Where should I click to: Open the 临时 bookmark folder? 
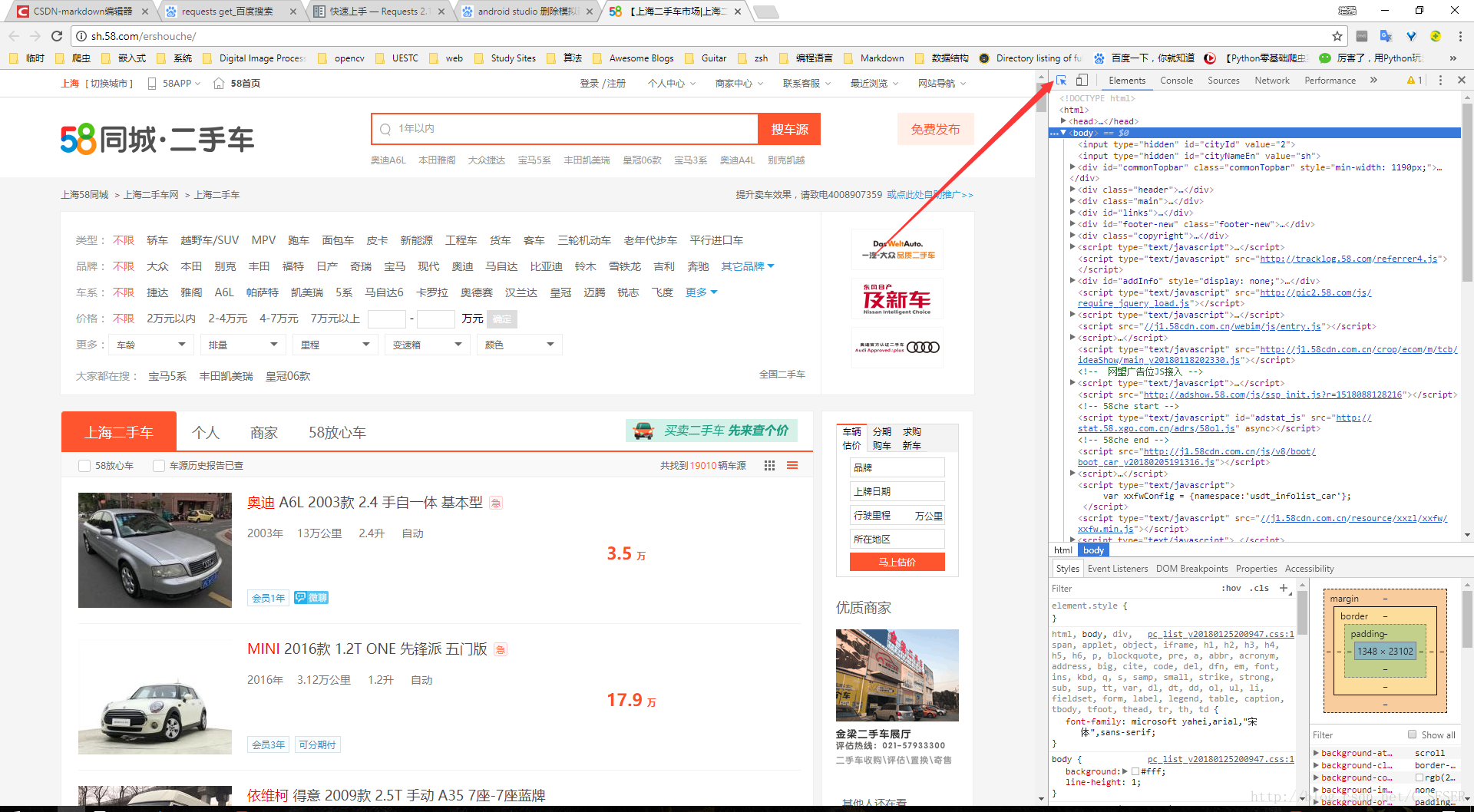(26, 58)
